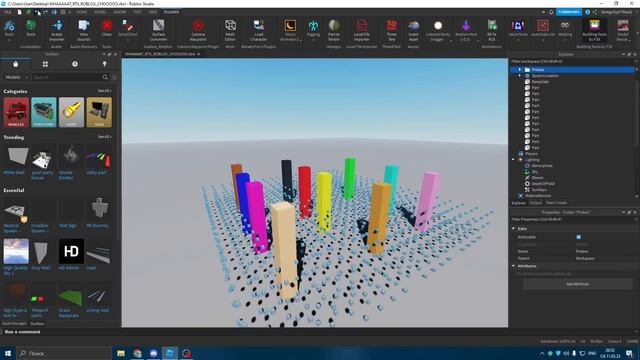Switch to the VIEW ribbon tab

pos(153,12)
